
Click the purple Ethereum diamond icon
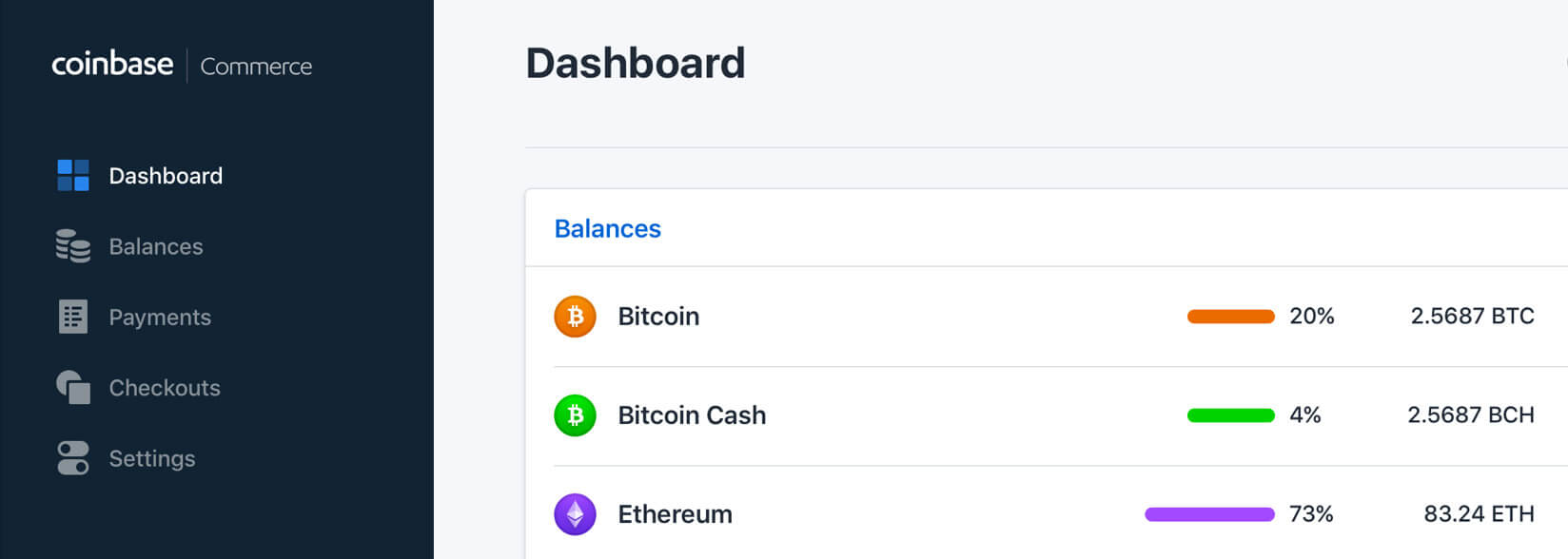pos(576,513)
